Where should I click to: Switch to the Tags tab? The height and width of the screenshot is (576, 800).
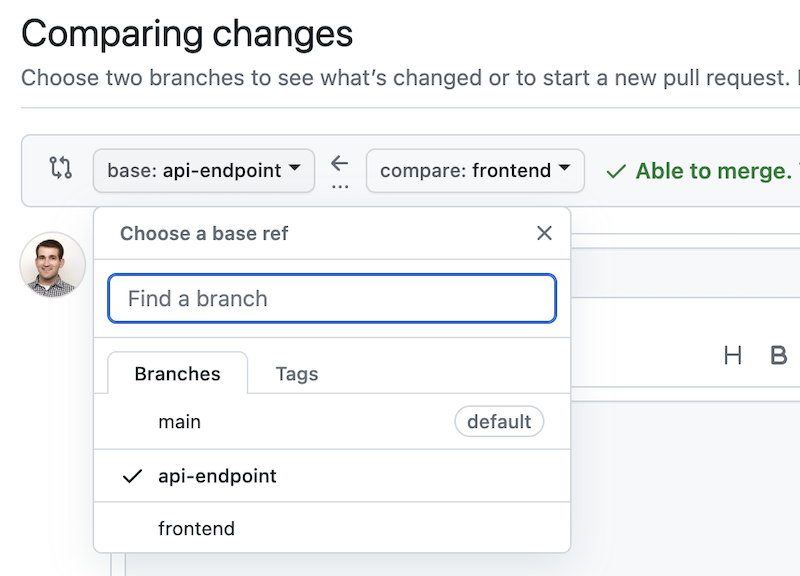[x=296, y=373]
